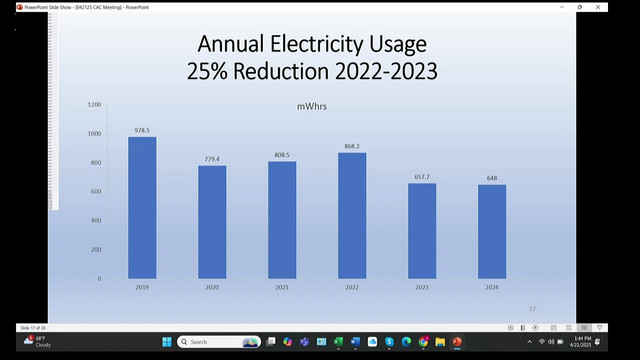Open the Excel taskbar icon
This screenshot has height=360, width=640.
coord(338,342)
